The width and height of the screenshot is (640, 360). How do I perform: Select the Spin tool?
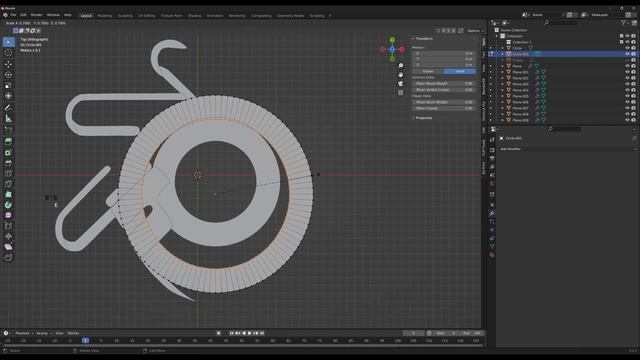(x=8, y=205)
